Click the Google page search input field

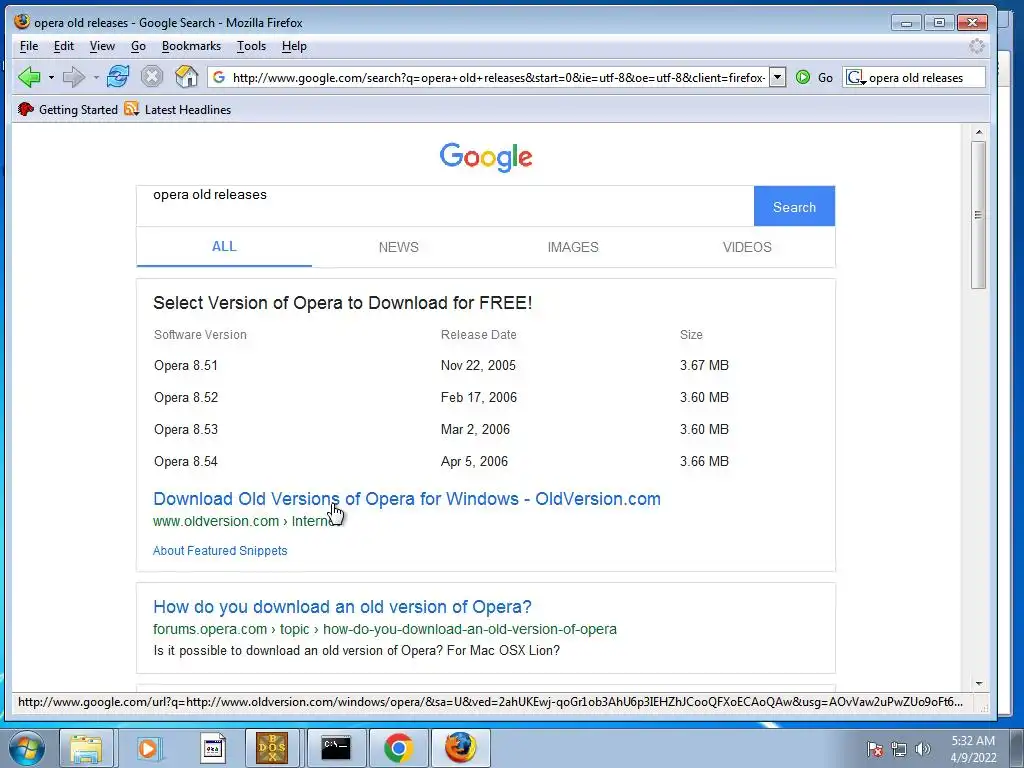pos(445,206)
